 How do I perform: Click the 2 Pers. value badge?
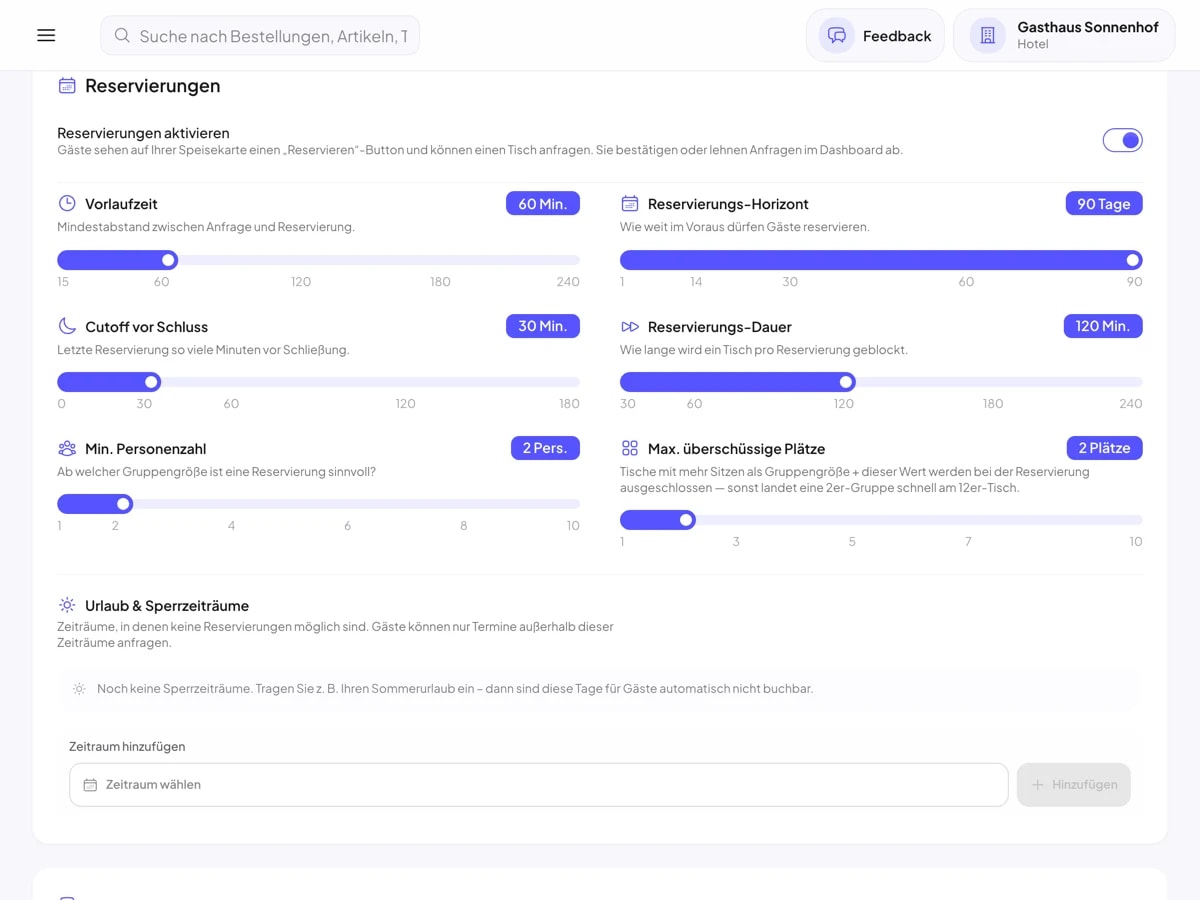[545, 448]
